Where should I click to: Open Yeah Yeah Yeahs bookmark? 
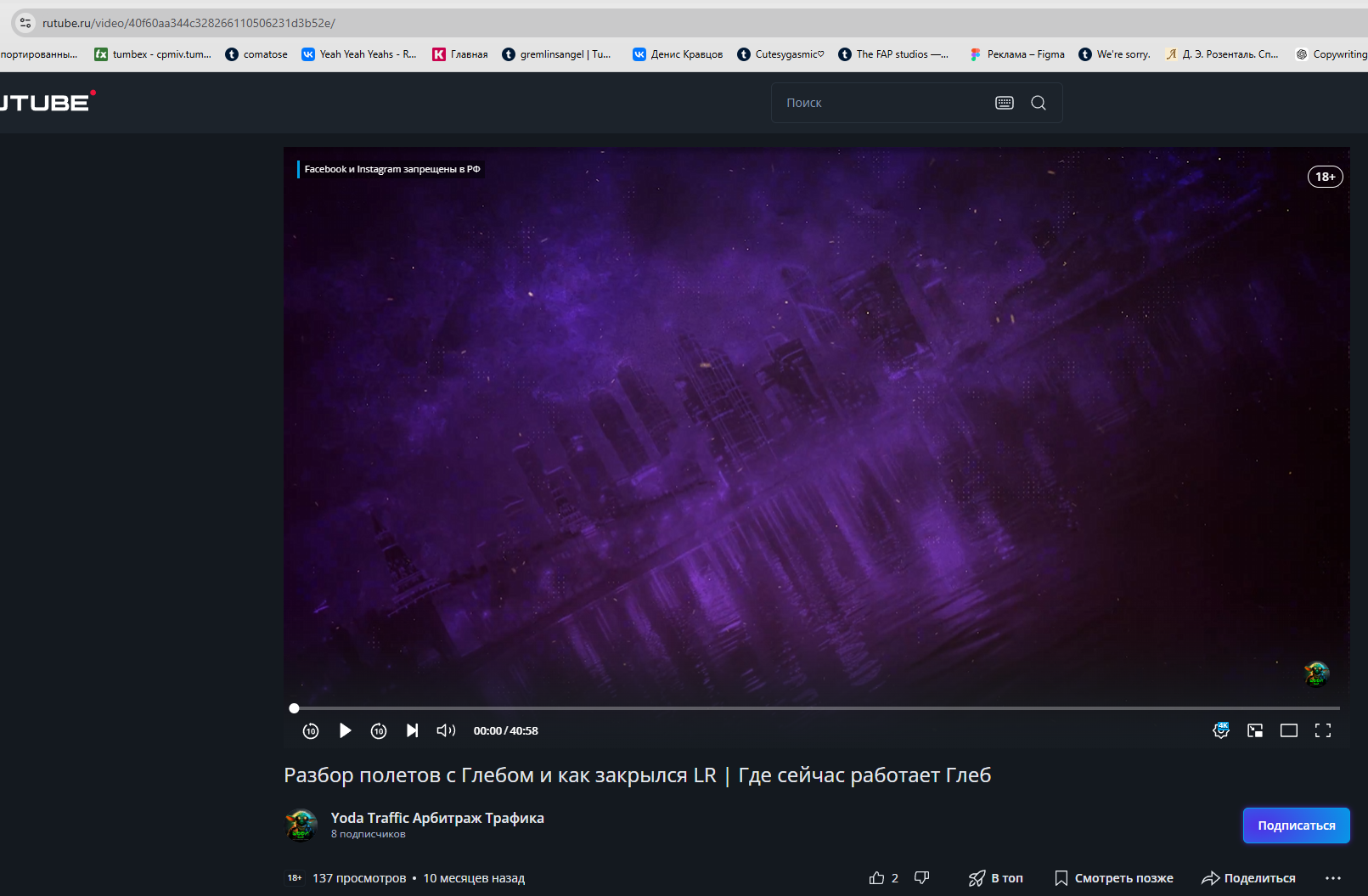coord(359,54)
